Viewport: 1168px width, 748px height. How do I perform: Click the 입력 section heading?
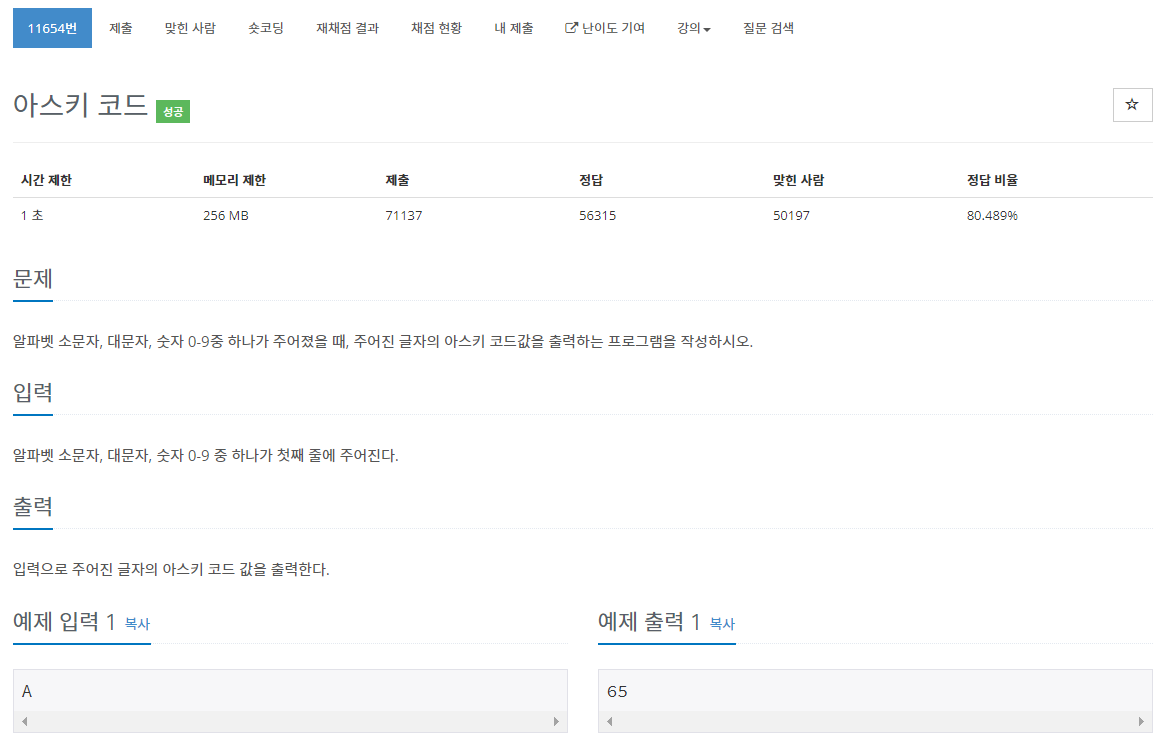[x=33, y=393]
